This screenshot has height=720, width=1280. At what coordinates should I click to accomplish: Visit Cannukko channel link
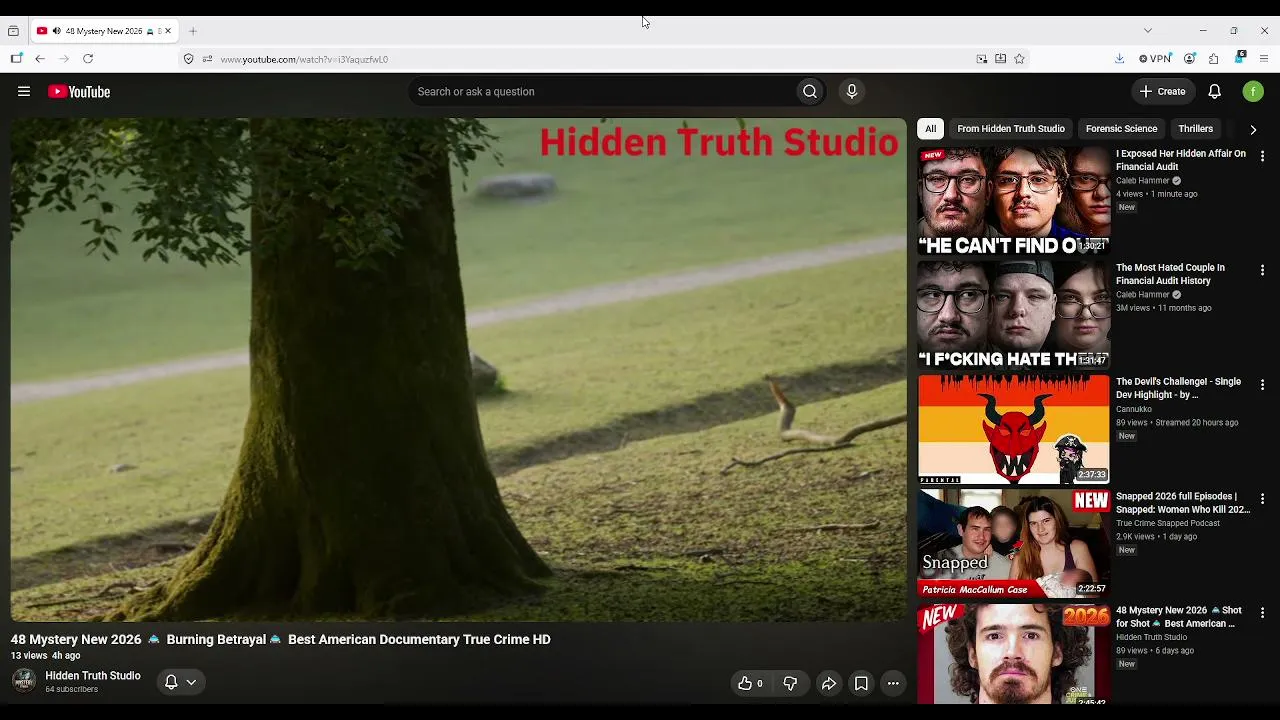tap(1134, 409)
